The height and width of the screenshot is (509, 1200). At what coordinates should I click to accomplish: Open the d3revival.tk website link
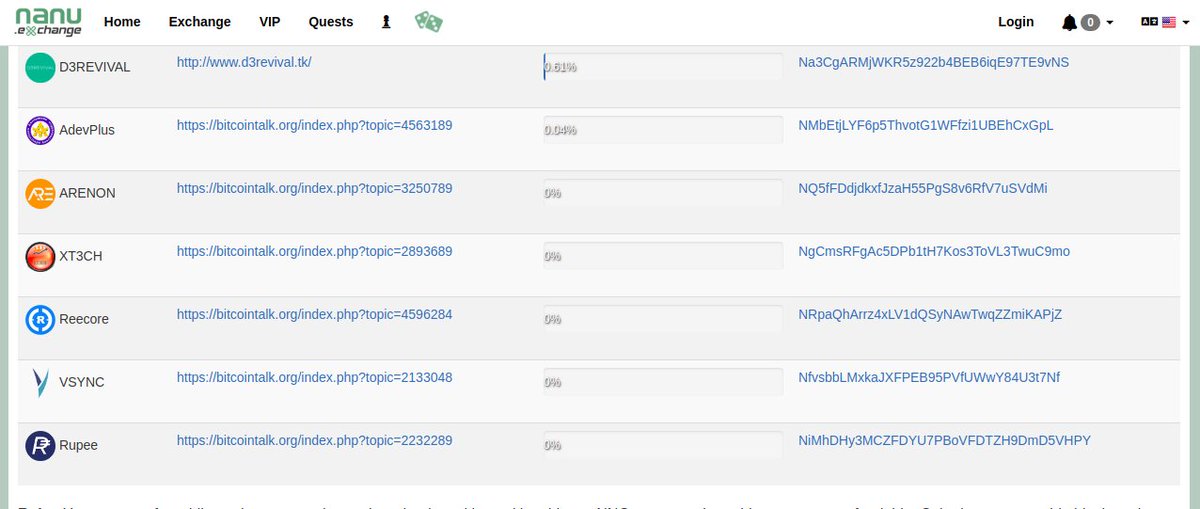pyautogui.click(x=244, y=62)
